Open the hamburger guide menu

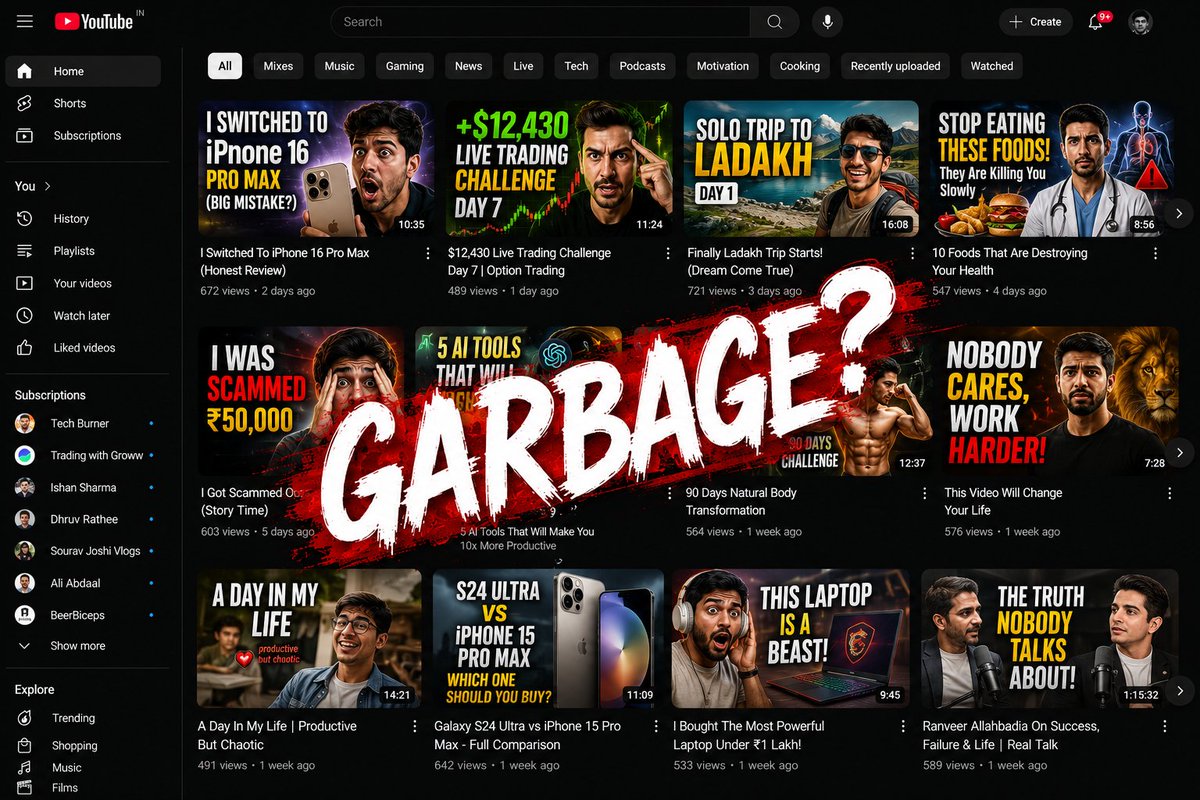[25, 21]
